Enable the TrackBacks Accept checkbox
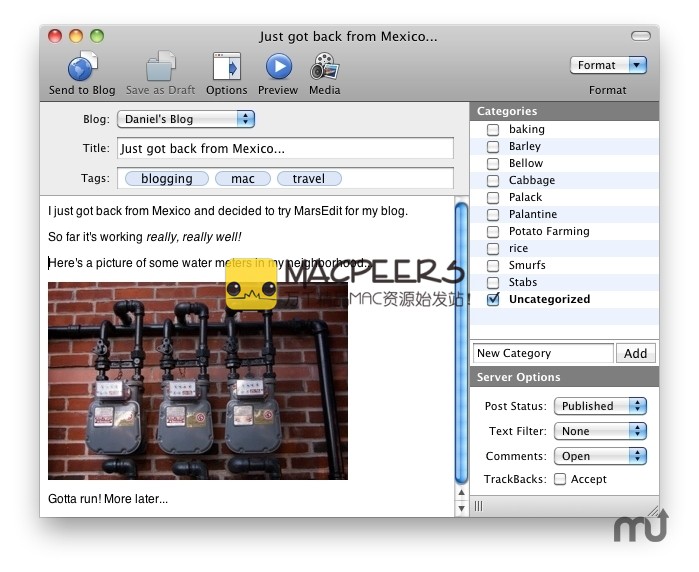 [x=560, y=480]
